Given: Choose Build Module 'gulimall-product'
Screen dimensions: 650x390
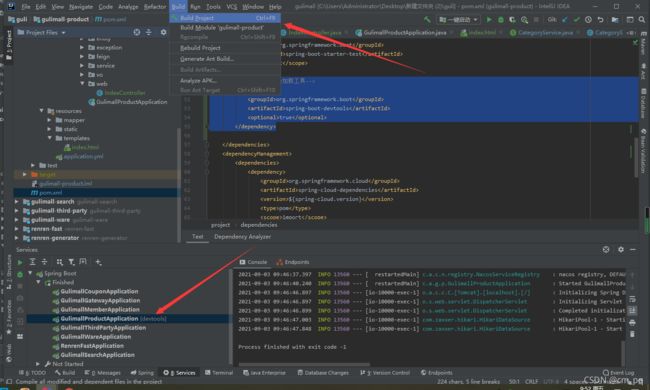Looking at the screenshot, I should click(225, 27).
